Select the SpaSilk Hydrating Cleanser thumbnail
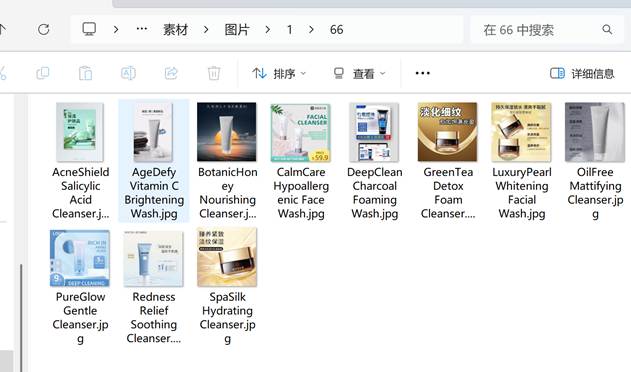Image resolution: width=631 pixels, height=372 pixels. 227,257
